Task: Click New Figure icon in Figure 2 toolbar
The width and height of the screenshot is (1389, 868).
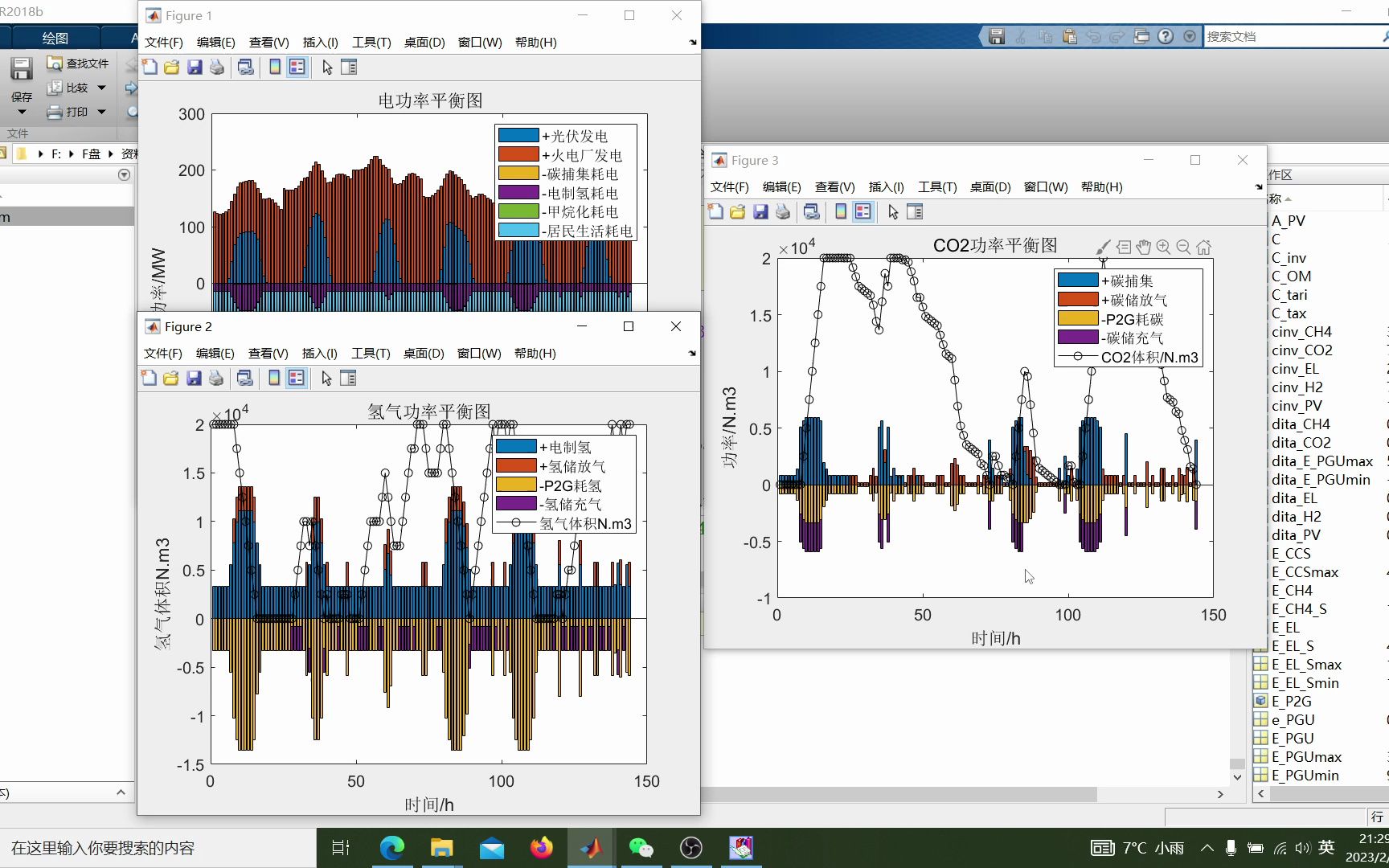Action: click(x=150, y=379)
